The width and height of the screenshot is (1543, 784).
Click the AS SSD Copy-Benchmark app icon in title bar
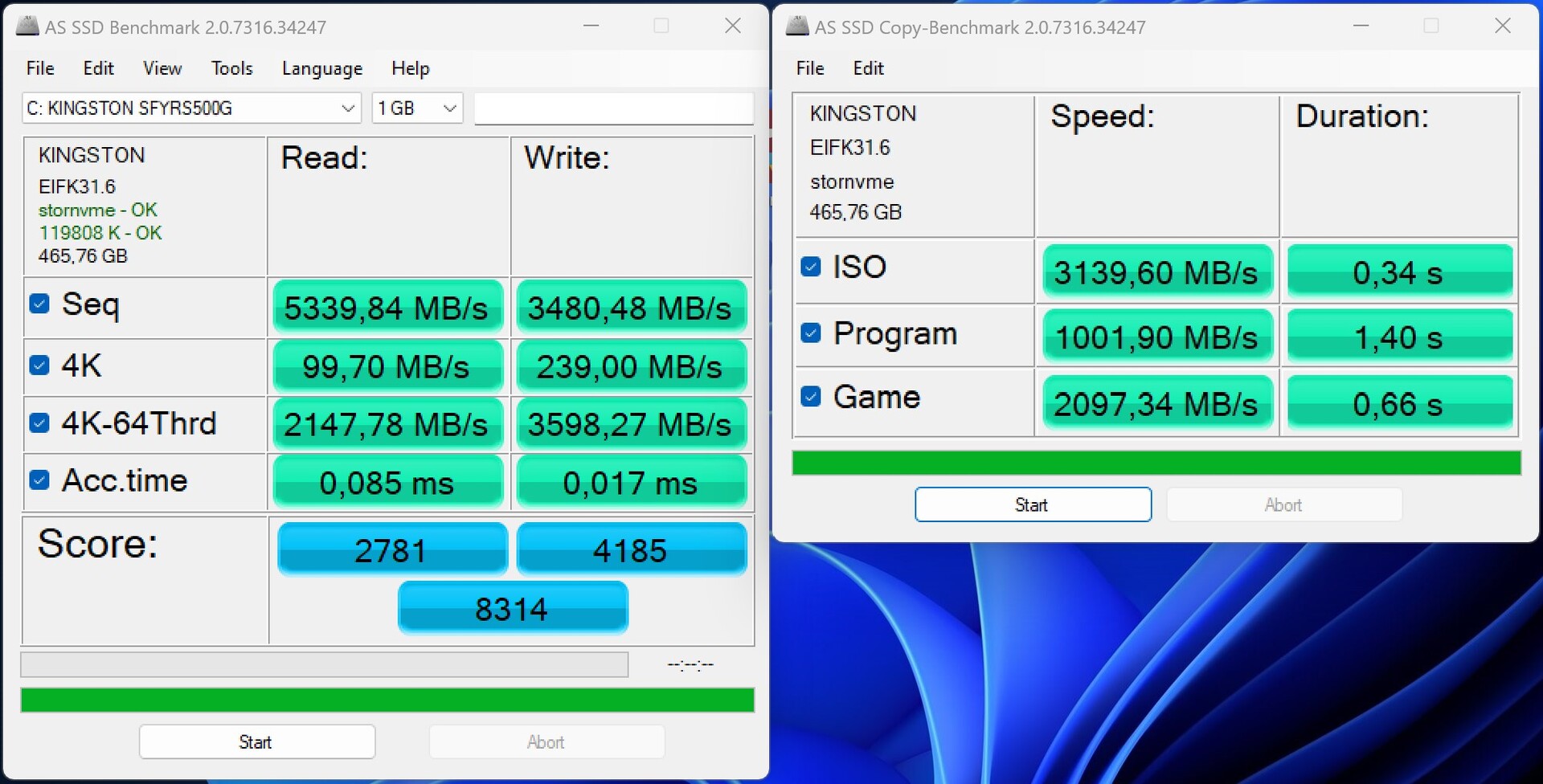tap(797, 27)
